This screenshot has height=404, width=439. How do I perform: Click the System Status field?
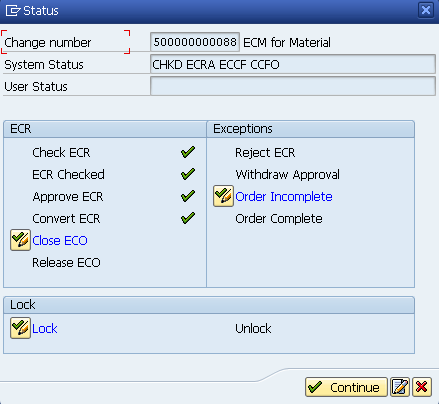click(293, 64)
